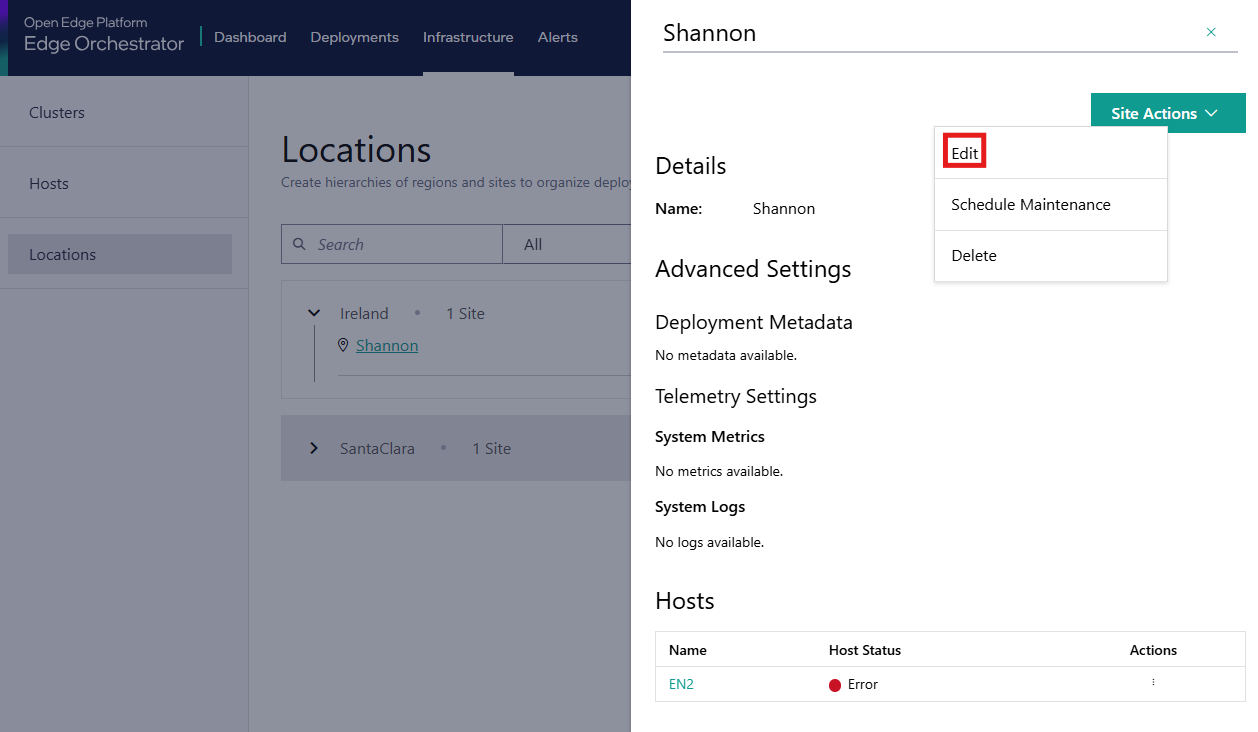Open the Site Actions dropdown
The image size is (1258, 732).
(x=1167, y=113)
